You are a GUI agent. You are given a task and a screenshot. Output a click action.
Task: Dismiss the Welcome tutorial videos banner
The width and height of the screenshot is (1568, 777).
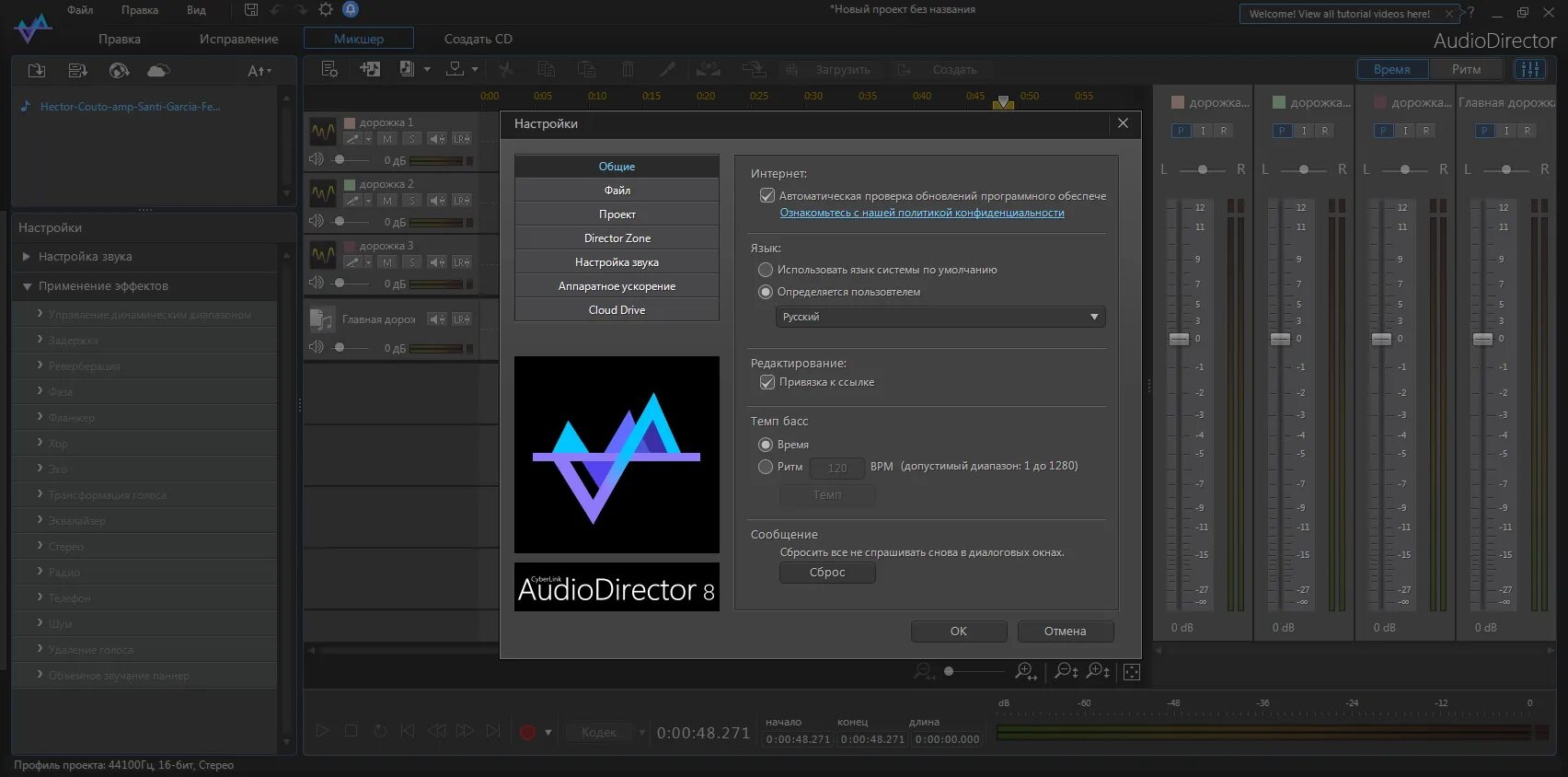pyautogui.click(x=1449, y=14)
